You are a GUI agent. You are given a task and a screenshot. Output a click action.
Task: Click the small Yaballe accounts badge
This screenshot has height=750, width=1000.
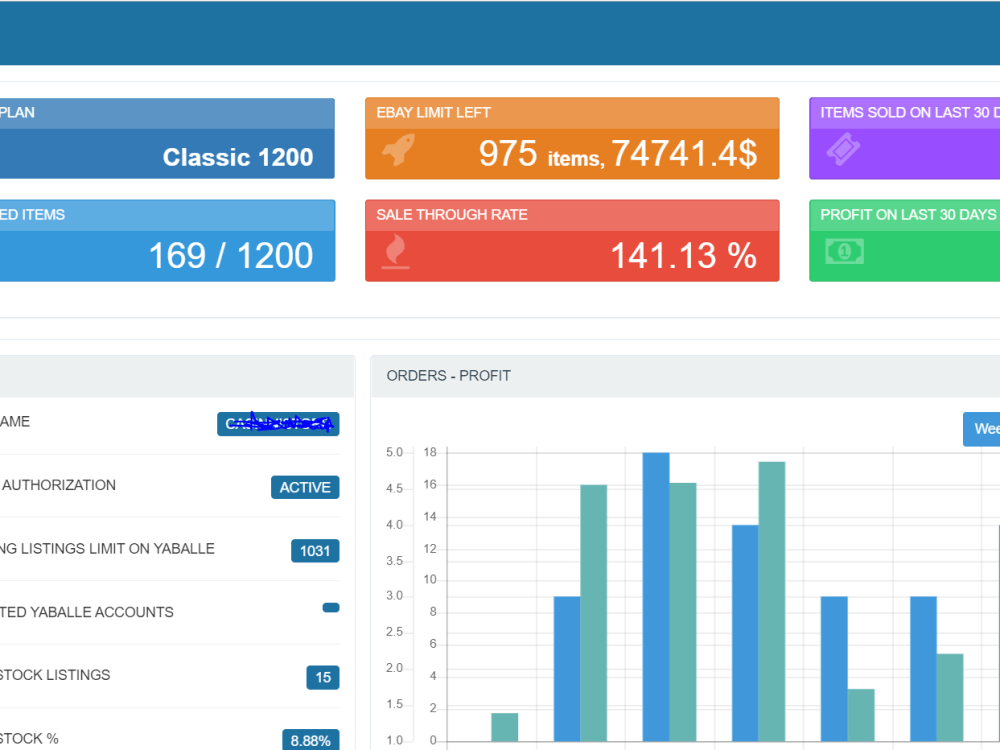click(331, 608)
